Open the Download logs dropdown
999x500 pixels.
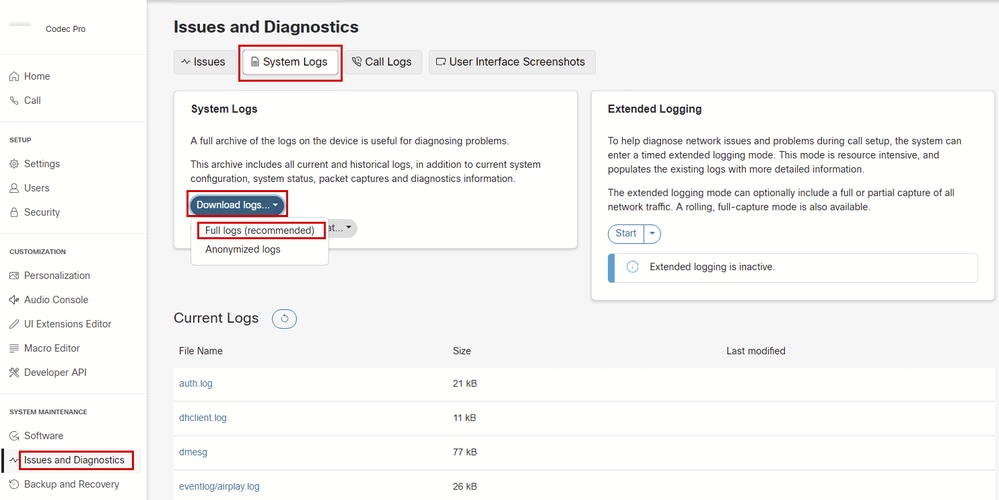237,205
